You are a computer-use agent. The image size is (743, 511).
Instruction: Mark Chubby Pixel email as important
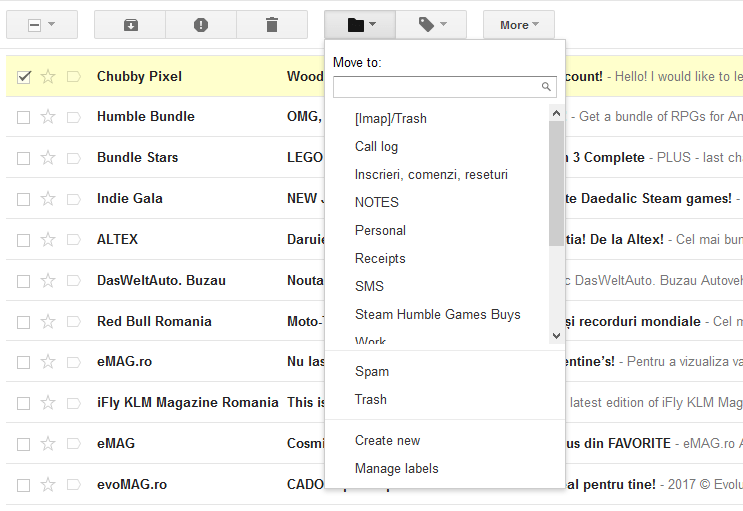point(73,76)
